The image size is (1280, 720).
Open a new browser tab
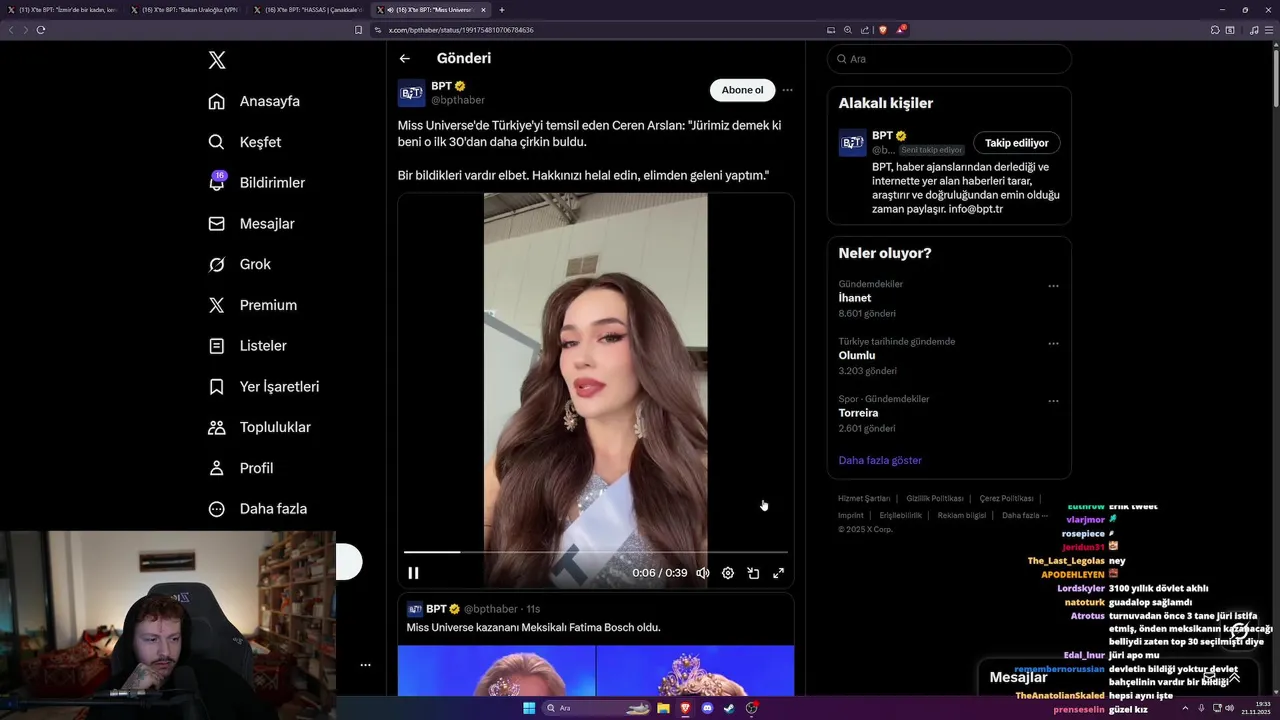coord(502,10)
